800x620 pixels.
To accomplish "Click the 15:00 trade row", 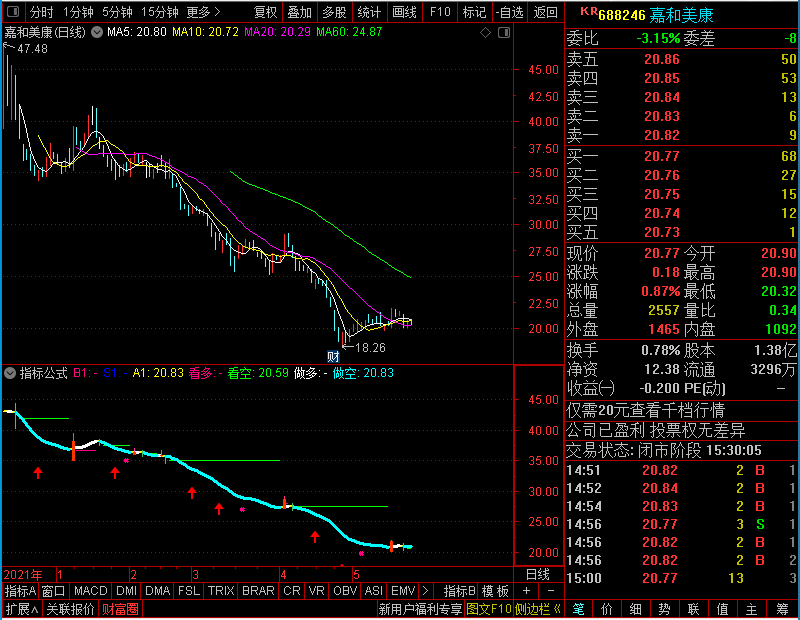I will click(681, 578).
